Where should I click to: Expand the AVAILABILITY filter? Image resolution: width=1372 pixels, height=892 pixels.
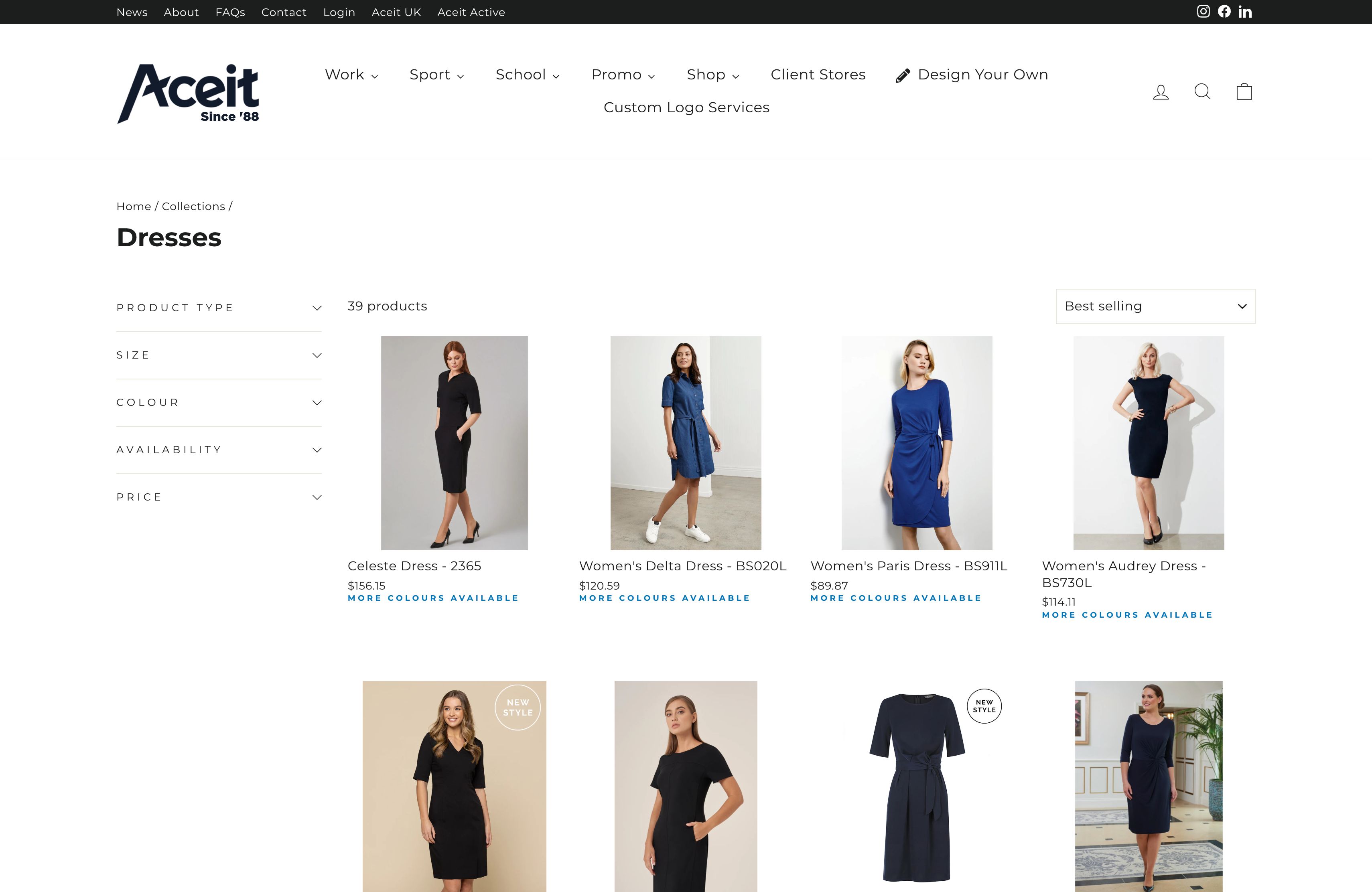click(219, 450)
